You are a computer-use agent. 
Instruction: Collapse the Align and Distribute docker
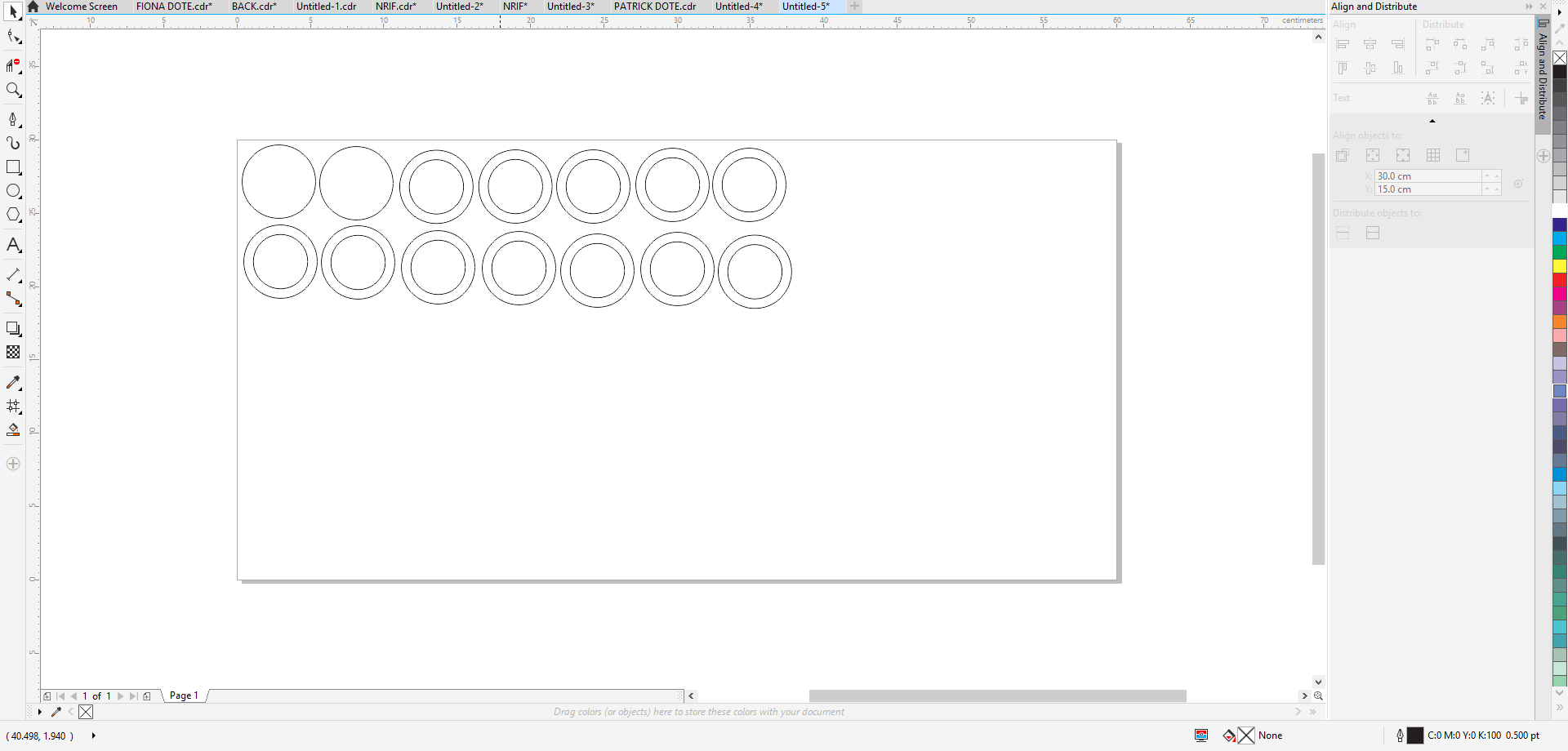click(x=1529, y=7)
